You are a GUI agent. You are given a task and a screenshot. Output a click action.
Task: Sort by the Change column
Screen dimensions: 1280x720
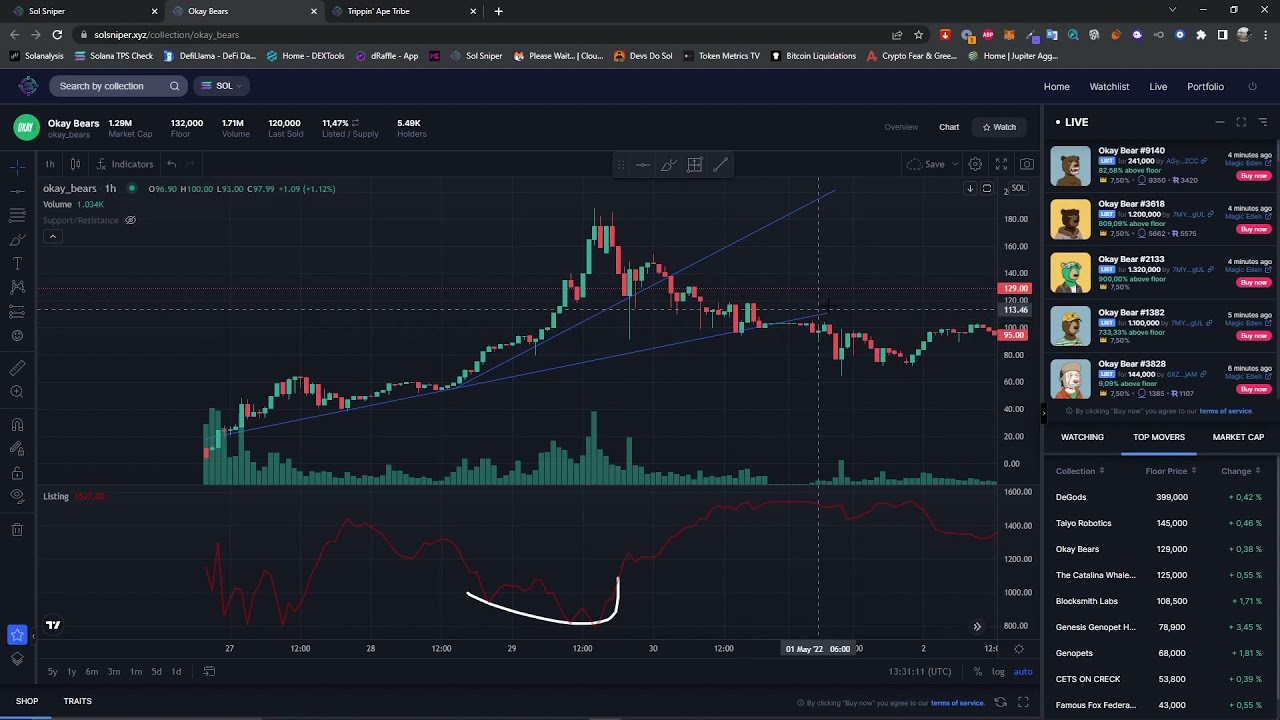(x=1240, y=471)
